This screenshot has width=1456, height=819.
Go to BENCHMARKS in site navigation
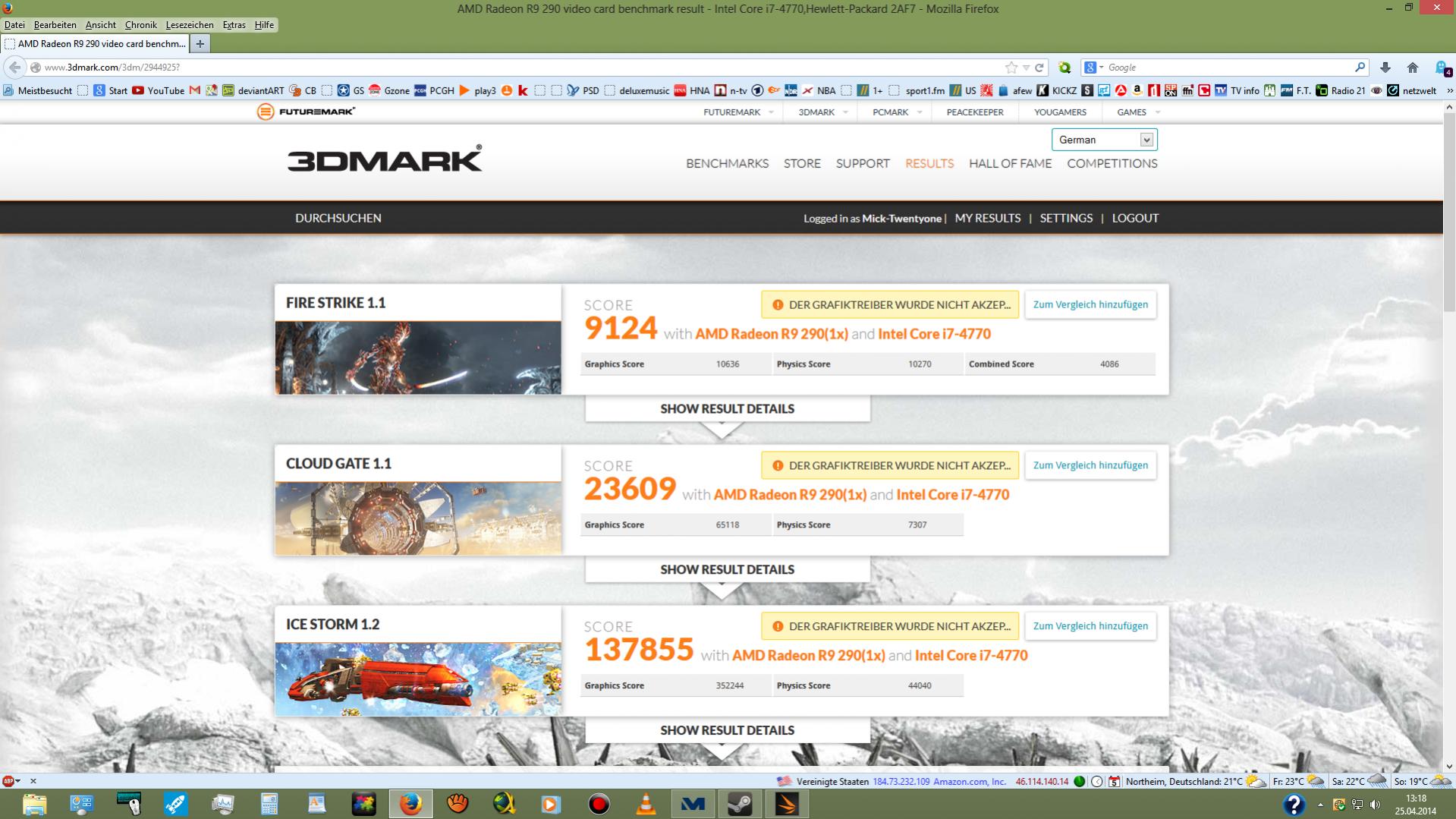pos(727,163)
